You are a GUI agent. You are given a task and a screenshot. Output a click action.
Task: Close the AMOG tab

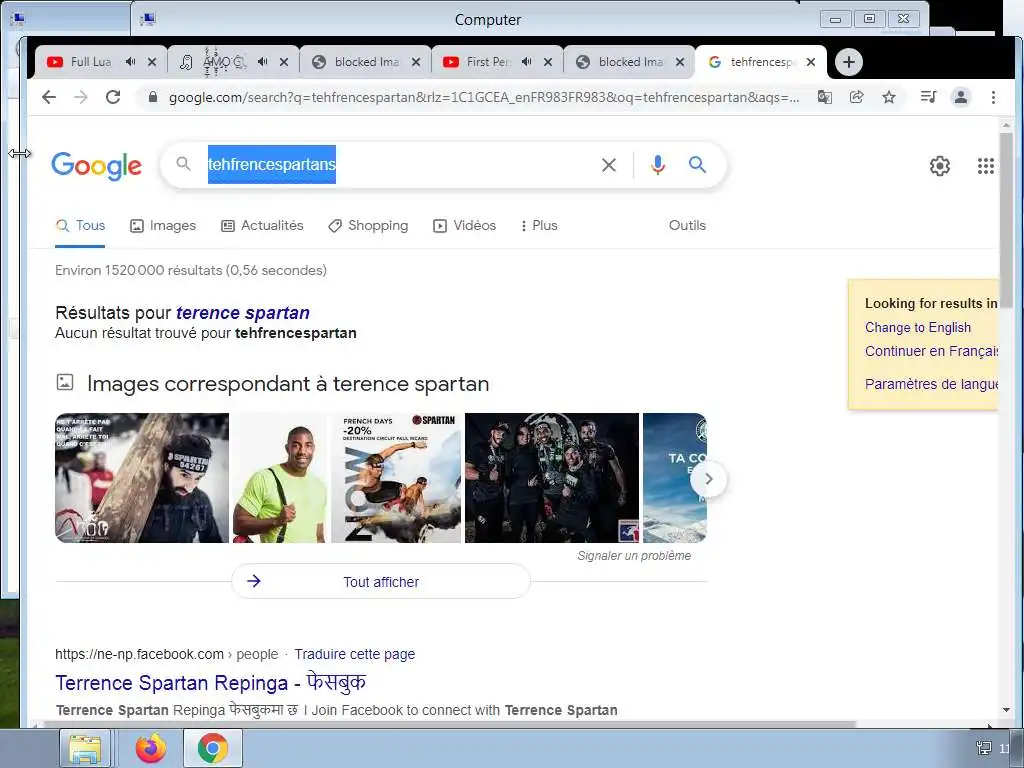284,62
